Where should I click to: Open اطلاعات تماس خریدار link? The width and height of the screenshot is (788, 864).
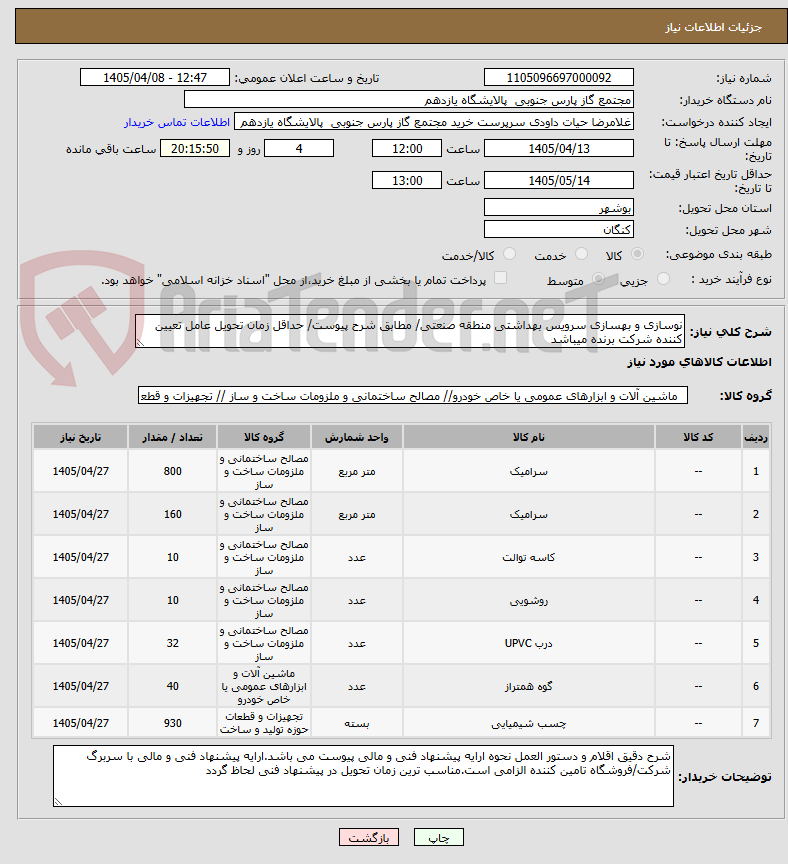click(177, 122)
